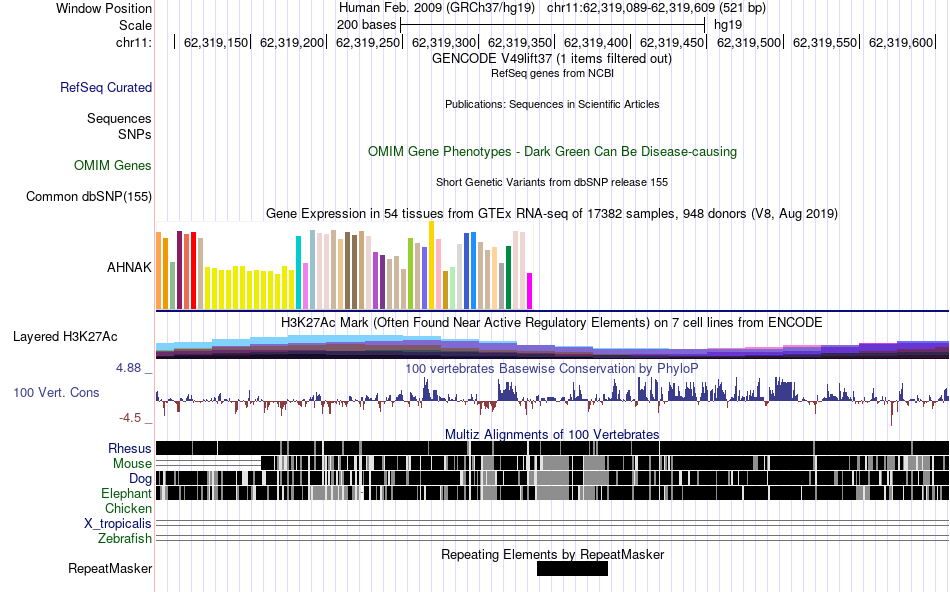The image size is (950, 592).
Task: Click the RepeatMasker track label
Action: click(110, 568)
